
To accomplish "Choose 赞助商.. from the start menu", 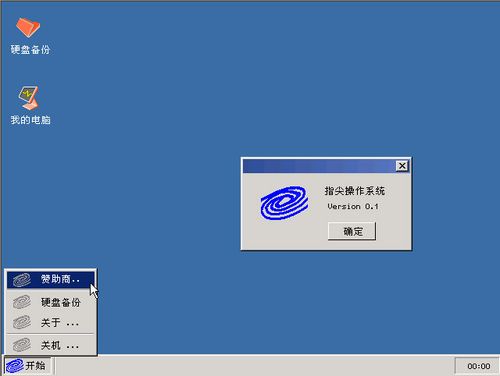I will 51,280.
